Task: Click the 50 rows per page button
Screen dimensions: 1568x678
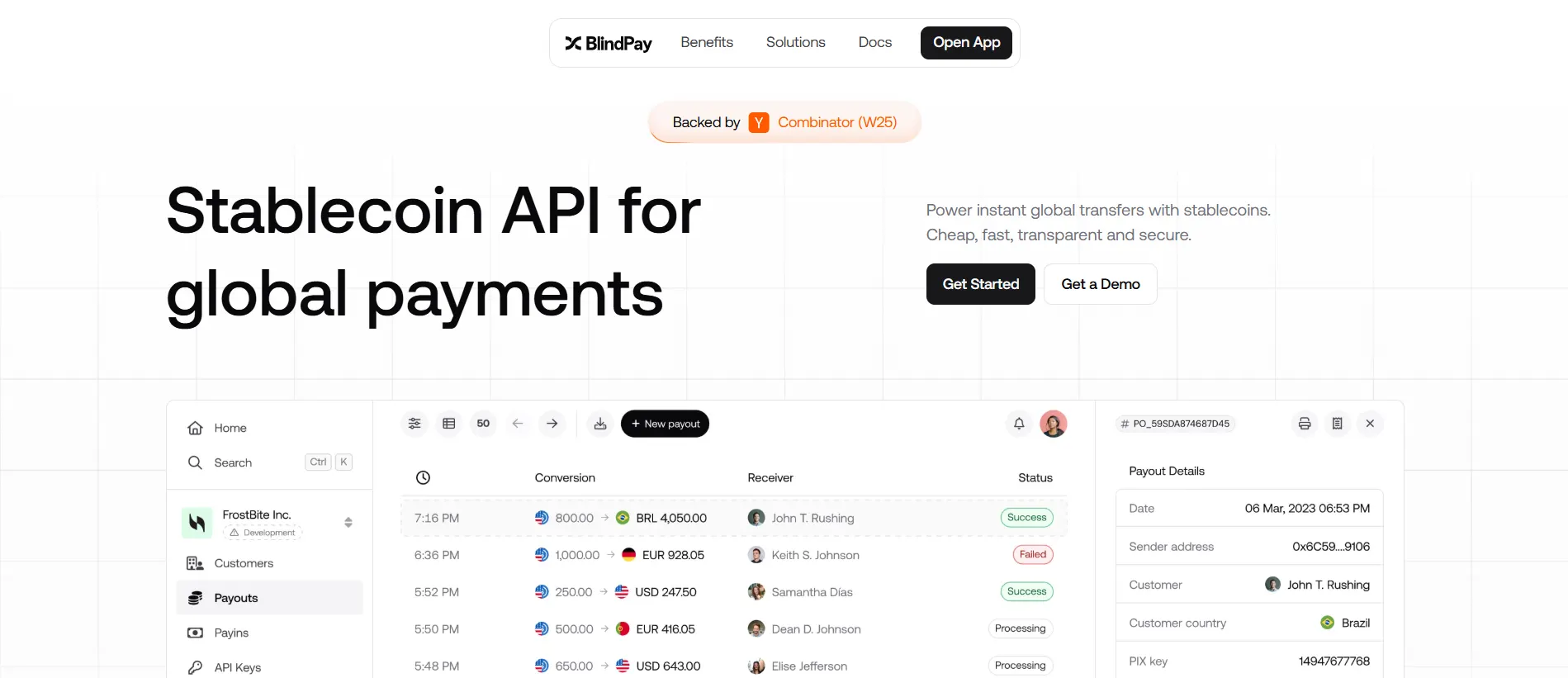Action: click(x=483, y=424)
